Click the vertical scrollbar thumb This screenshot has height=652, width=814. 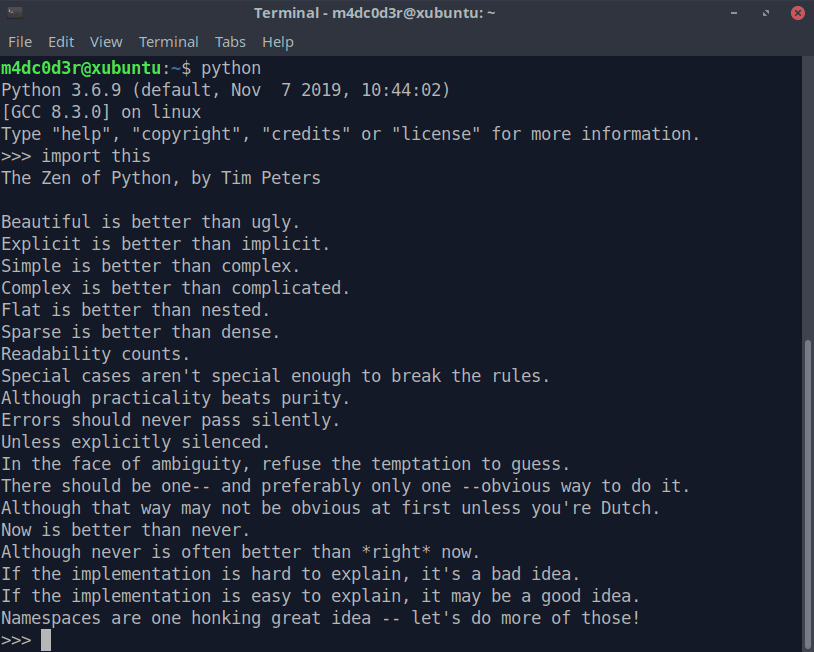[x=808, y=490]
